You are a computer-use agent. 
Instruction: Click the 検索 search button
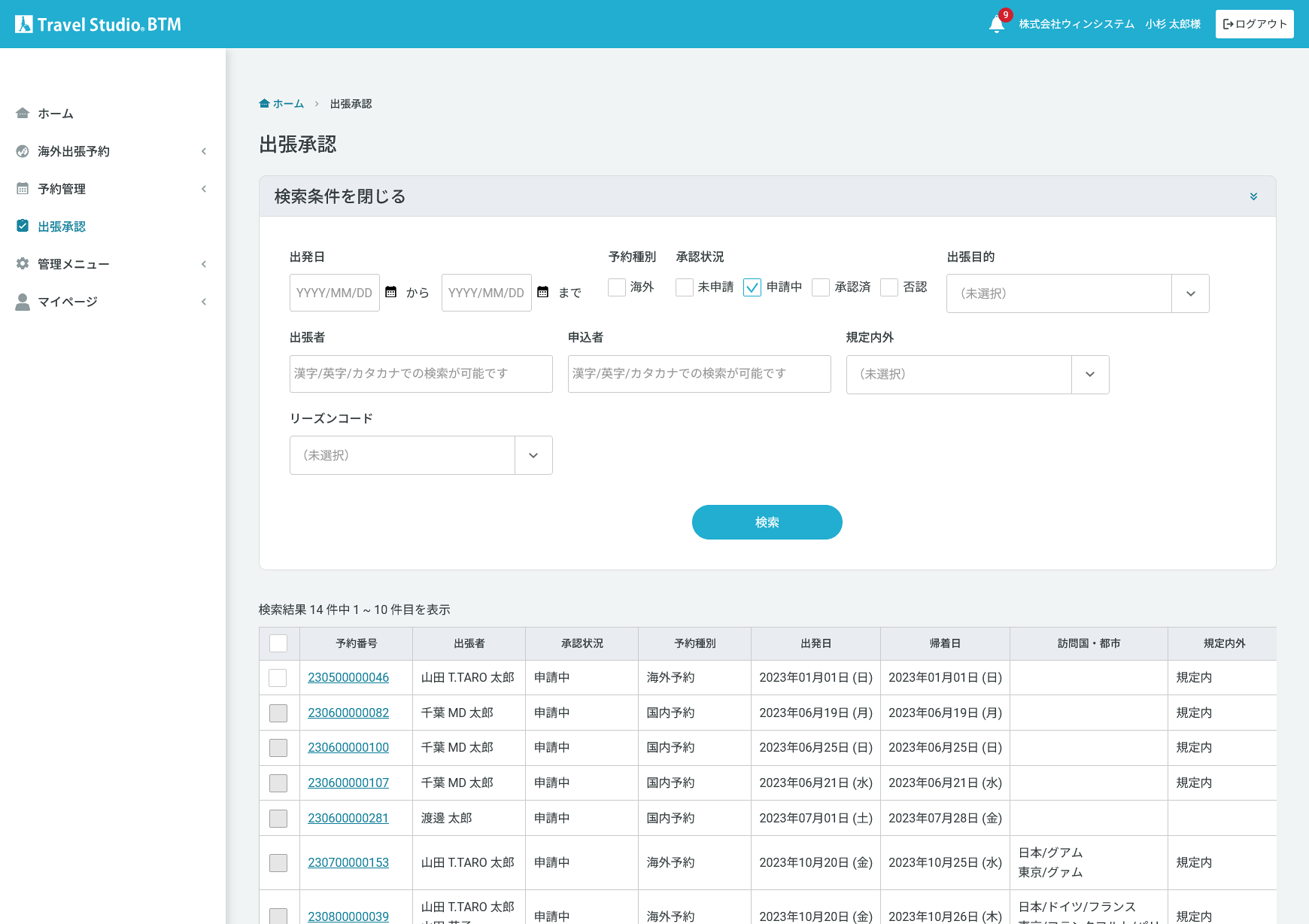click(767, 522)
